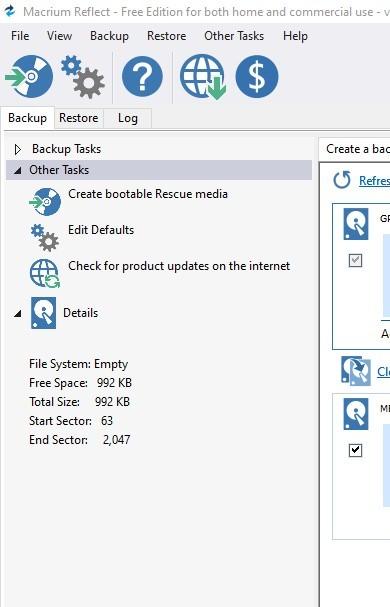
Task: Click the blue question mark help icon
Action: coord(142,76)
